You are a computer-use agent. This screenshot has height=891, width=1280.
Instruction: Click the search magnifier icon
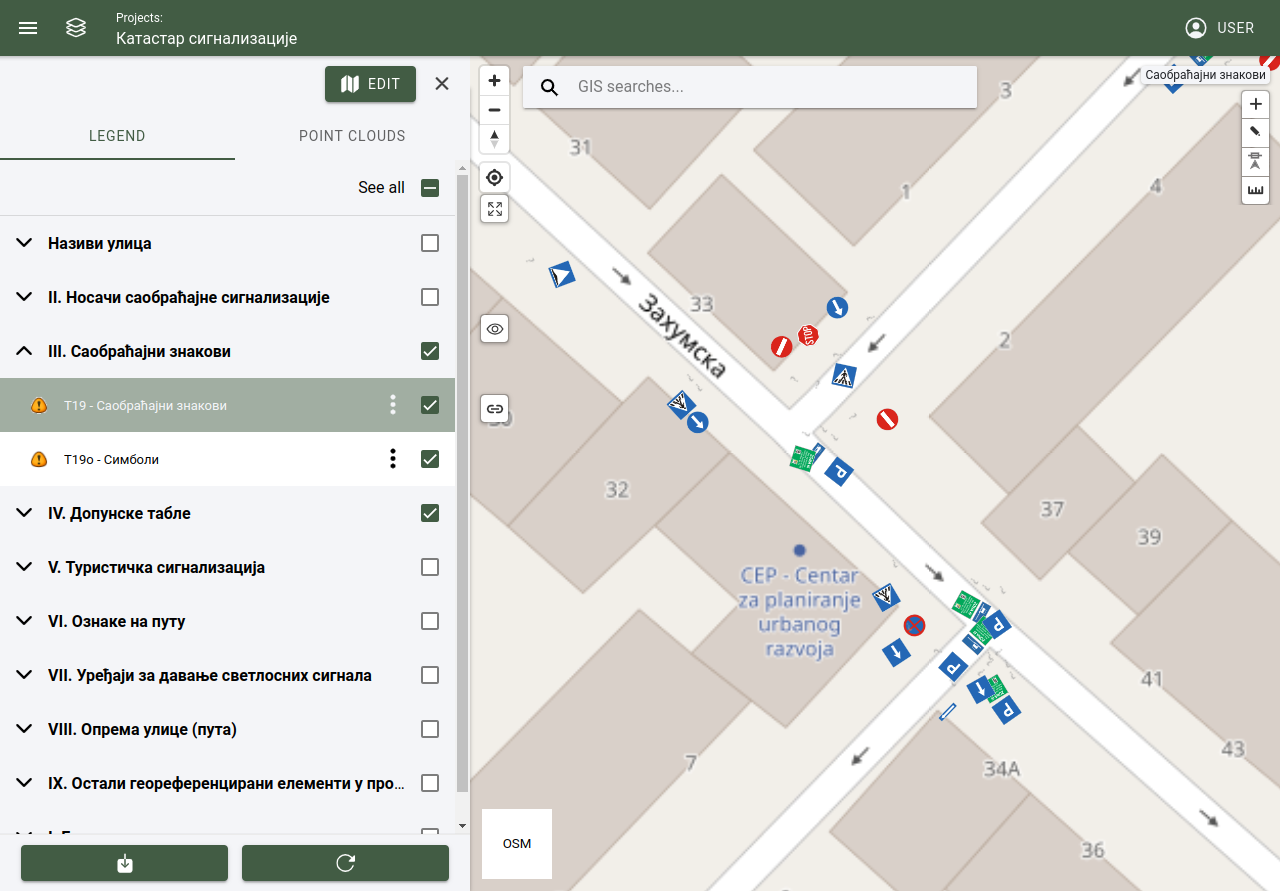[549, 87]
